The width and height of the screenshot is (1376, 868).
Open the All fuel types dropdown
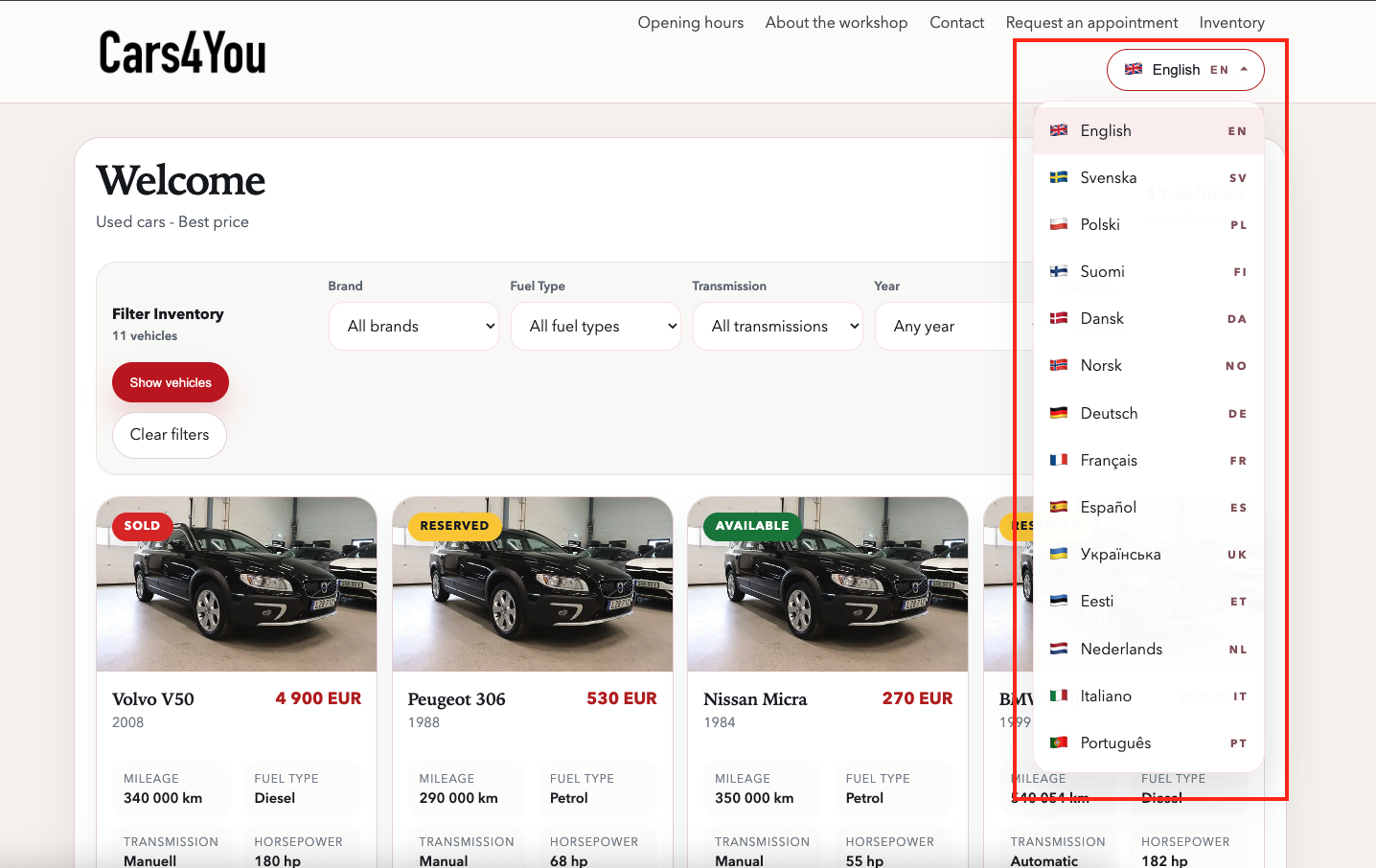coord(596,327)
